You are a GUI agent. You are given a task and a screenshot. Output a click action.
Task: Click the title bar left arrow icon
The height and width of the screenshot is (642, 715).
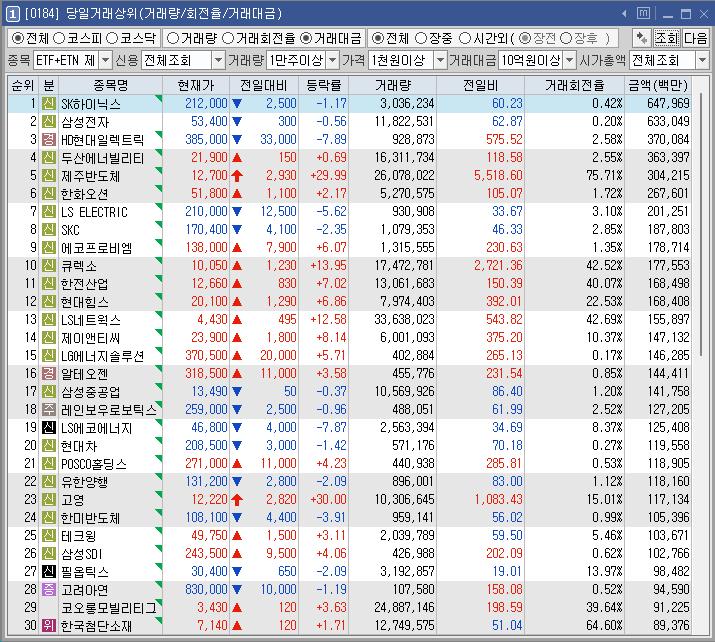point(624,14)
